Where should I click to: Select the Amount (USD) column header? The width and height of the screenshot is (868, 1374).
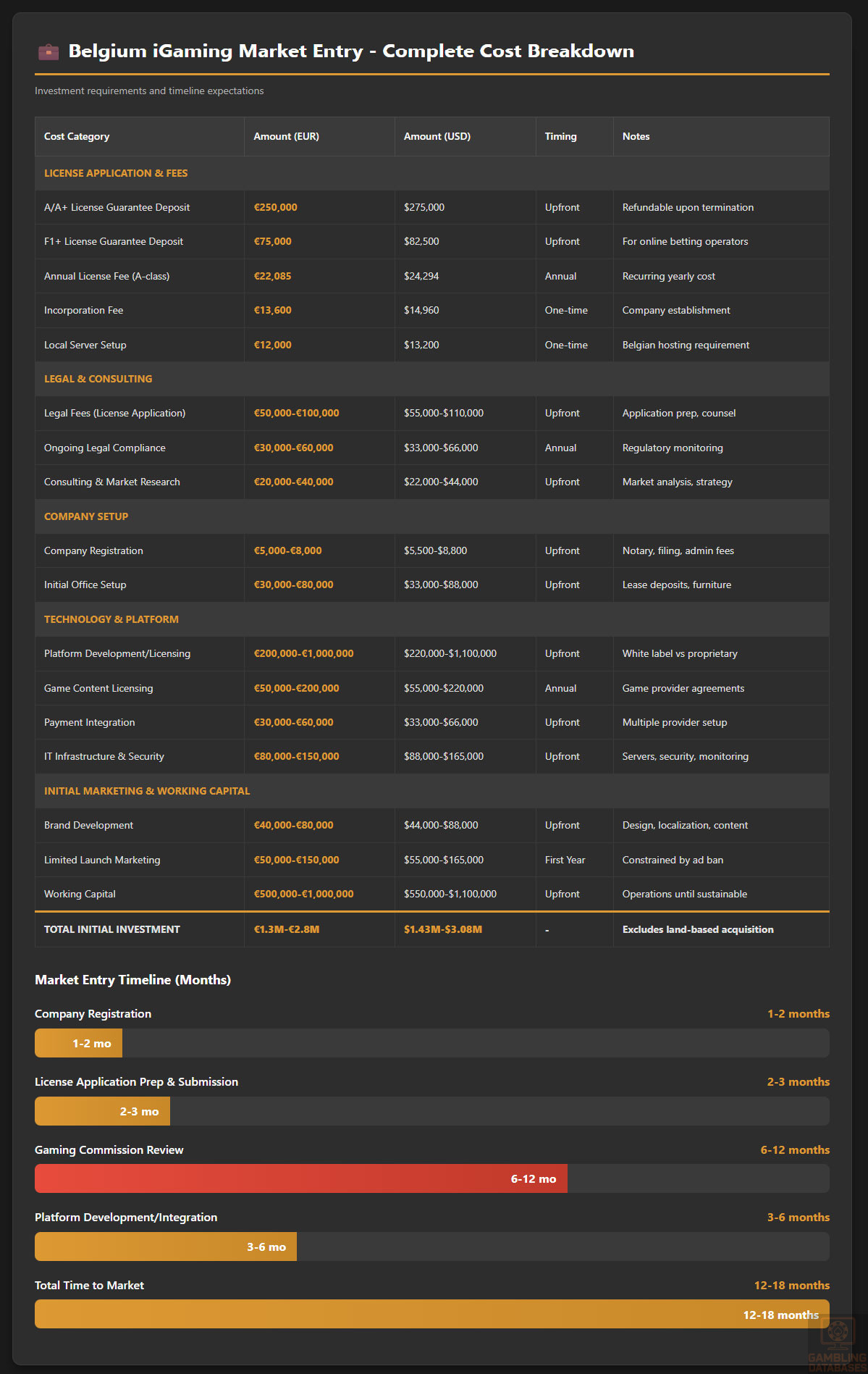pos(437,136)
